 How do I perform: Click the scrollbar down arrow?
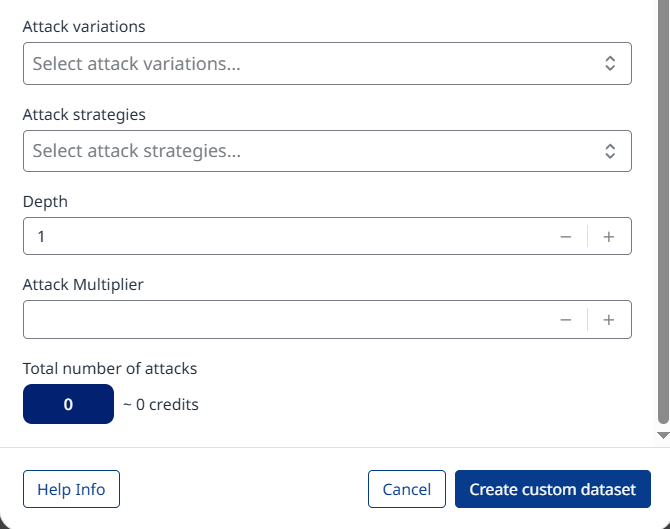click(663, 436)
